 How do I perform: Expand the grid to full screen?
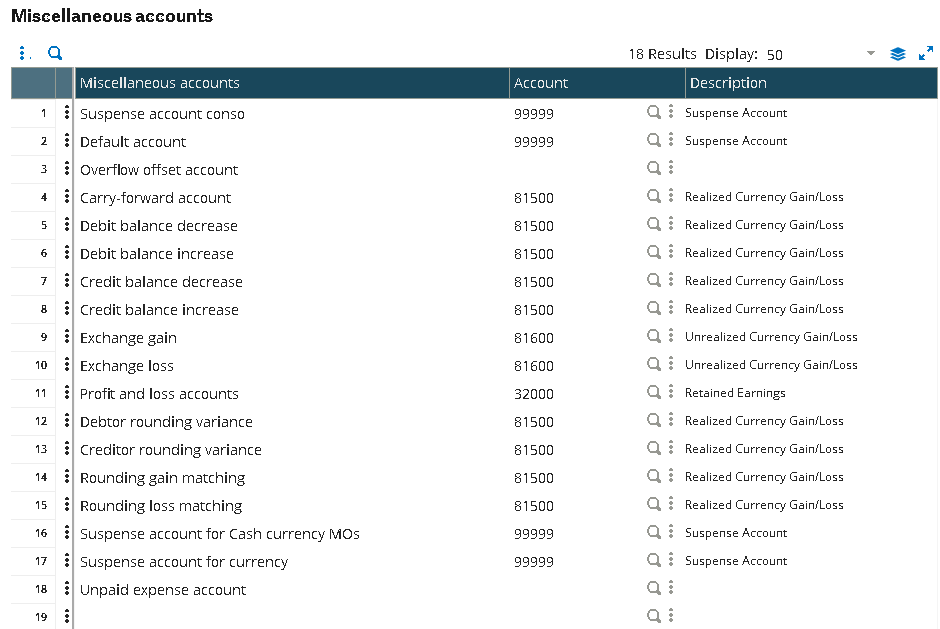(x=926, y=53)
